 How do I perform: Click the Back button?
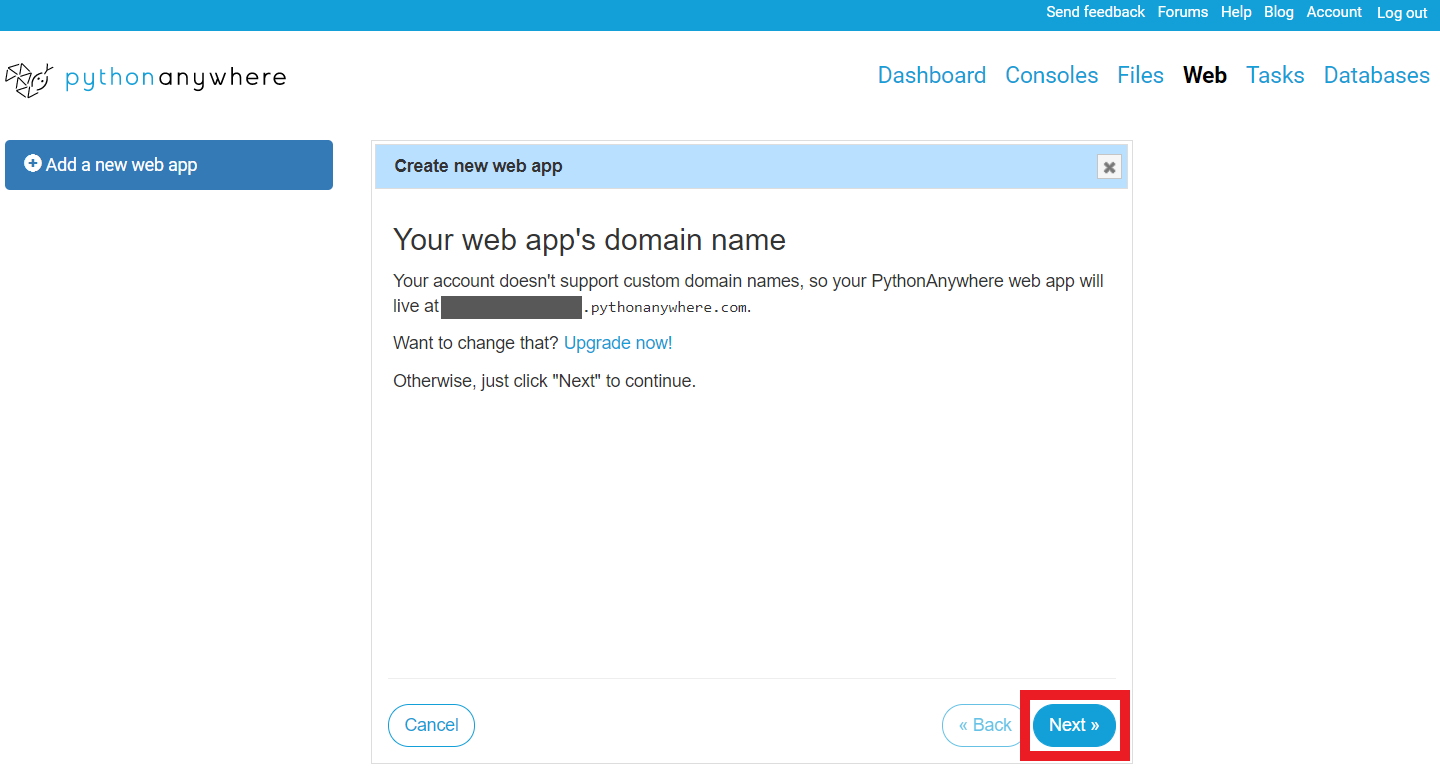click(983, 725)
